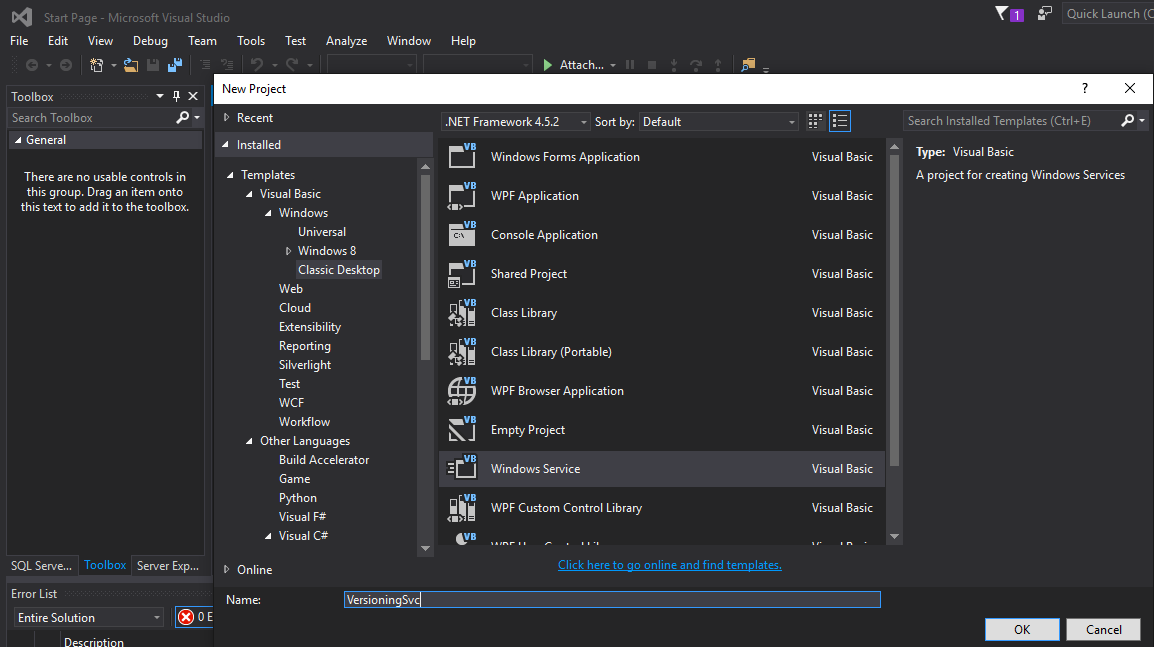Viewport: 1154px width, 647px height.
Task: Click the Search Installed Templates field
Action: [x=1012, y=121]
